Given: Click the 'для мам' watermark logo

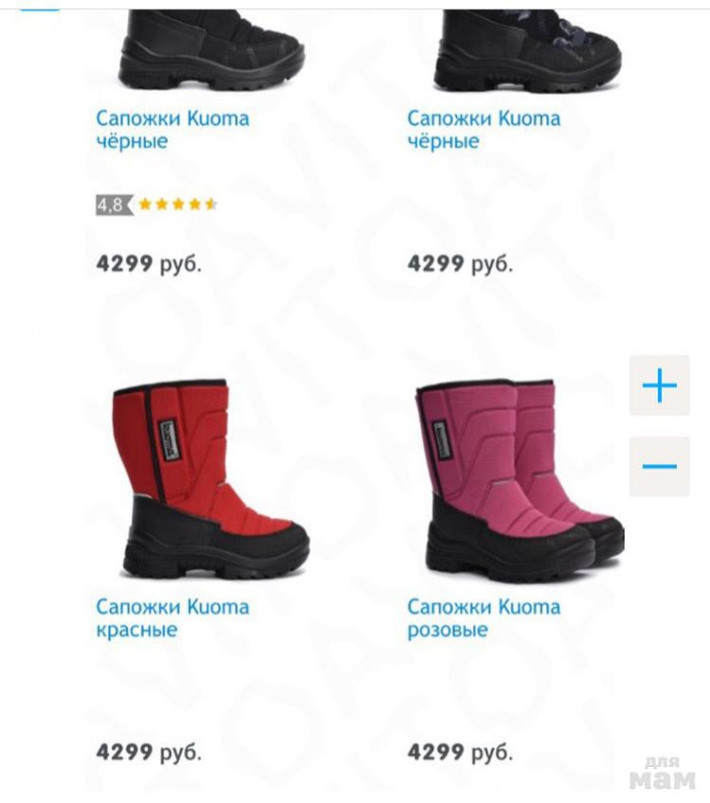Looking at the screenshot, I should (662, 773).
